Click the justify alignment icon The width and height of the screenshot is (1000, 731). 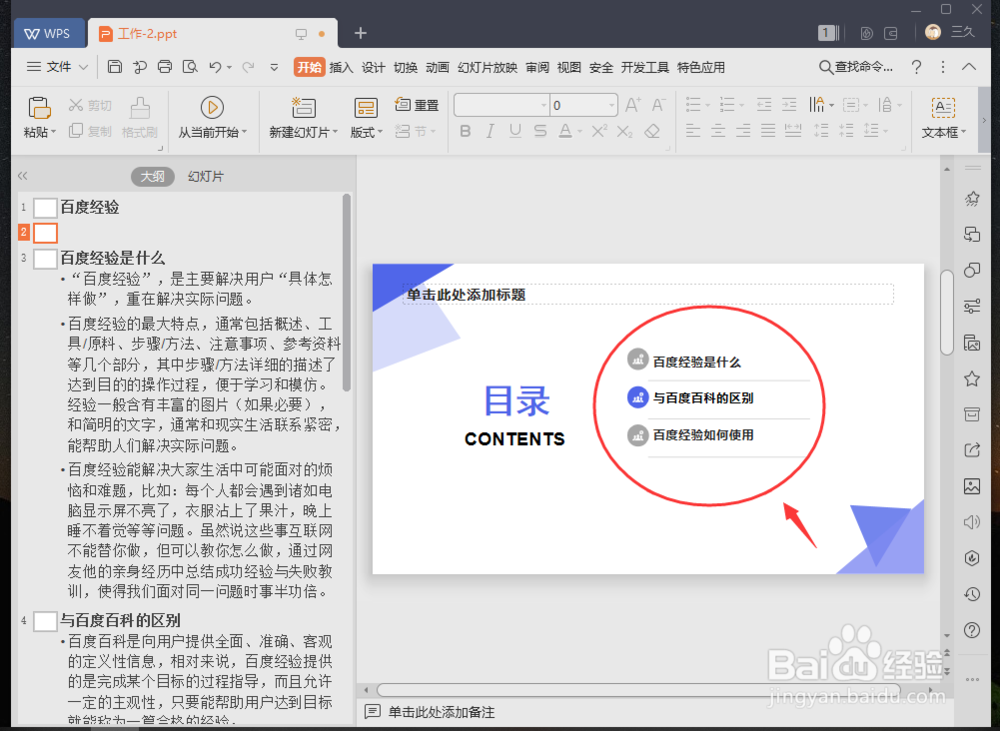point(768,131)
